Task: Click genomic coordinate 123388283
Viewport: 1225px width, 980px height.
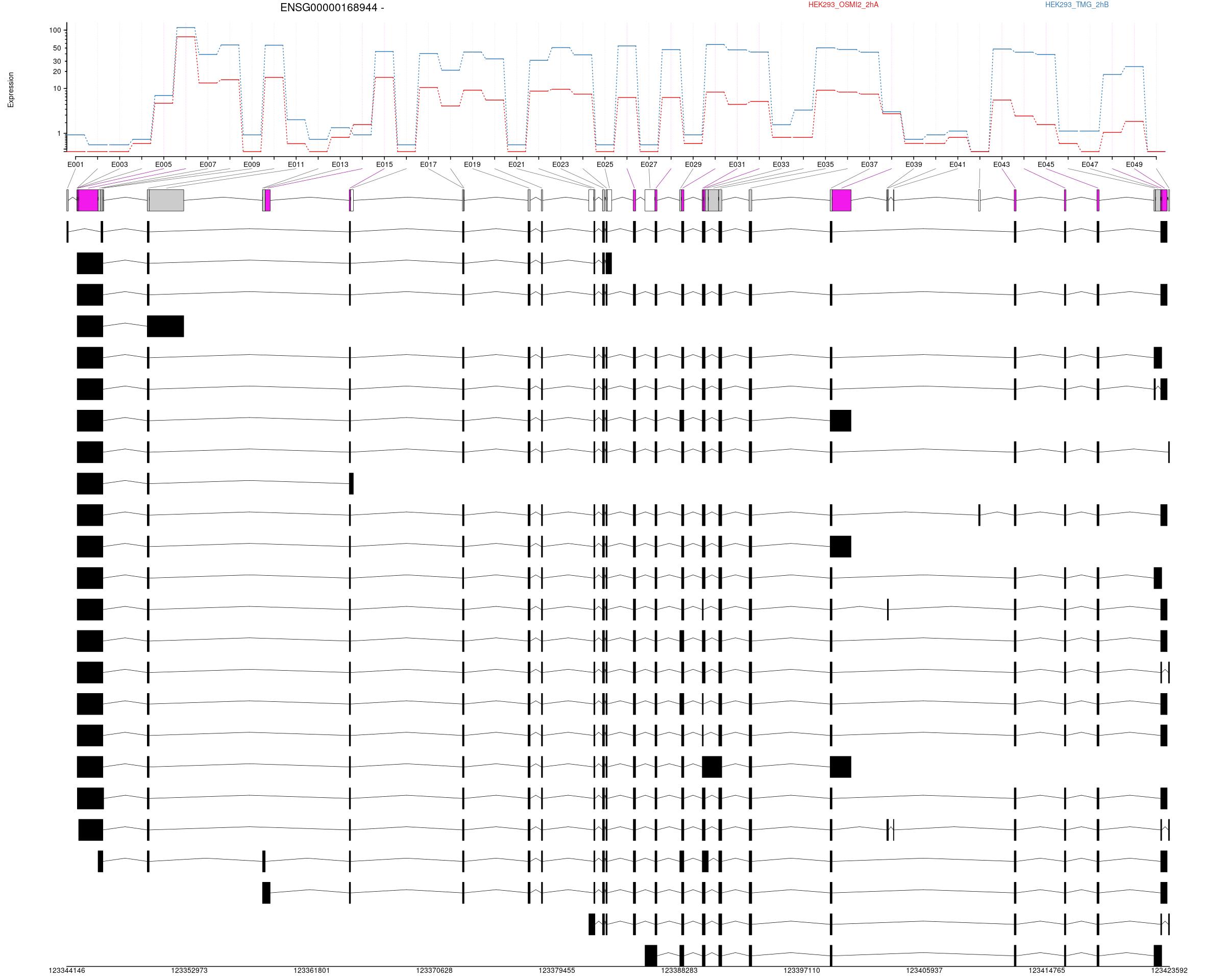Action: (679, 971)
